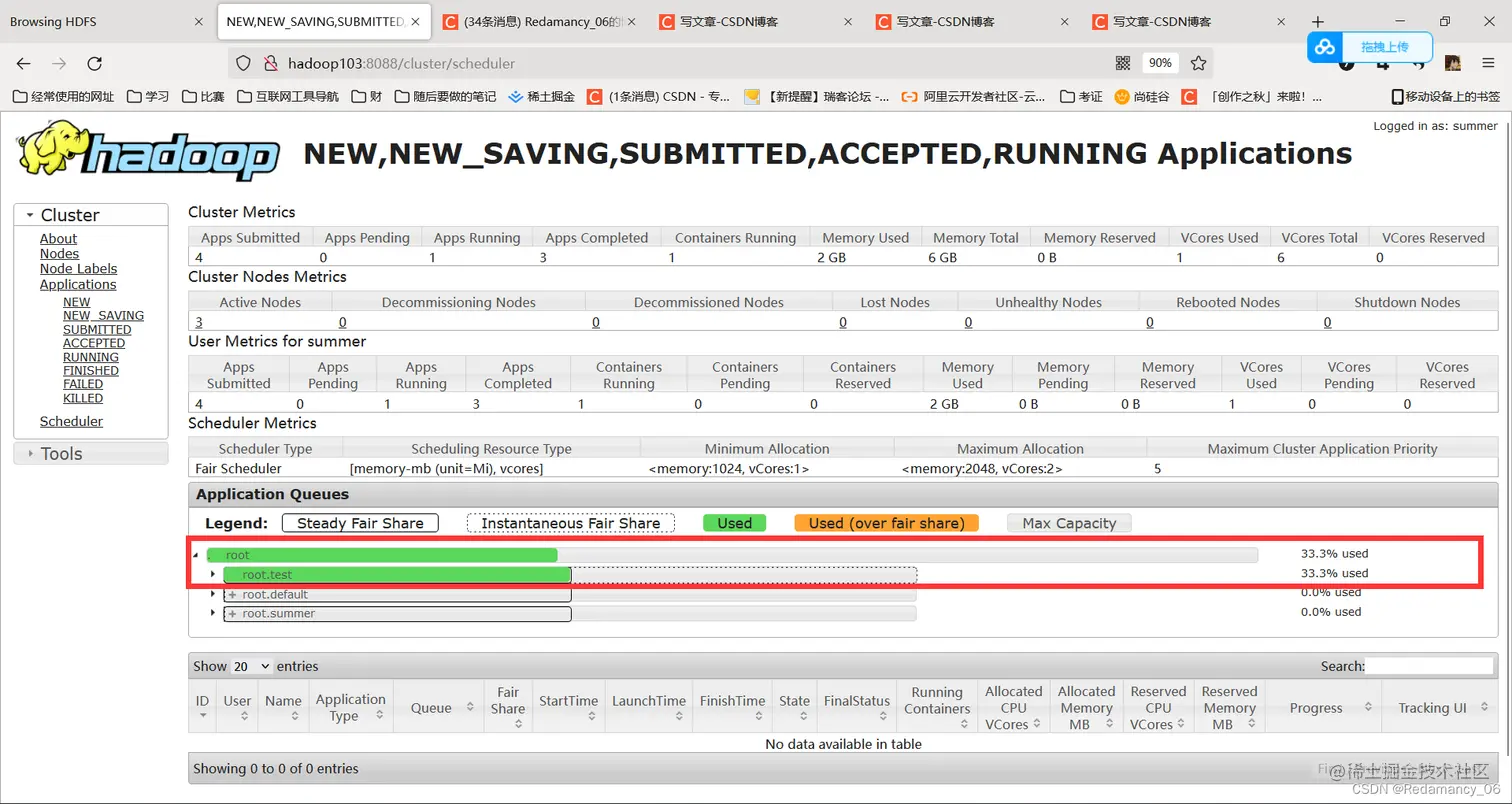The width and height of the screenshot is (1512, 804).
Task: Go back using the browser back arrow
Action: [x=24, y=63]
